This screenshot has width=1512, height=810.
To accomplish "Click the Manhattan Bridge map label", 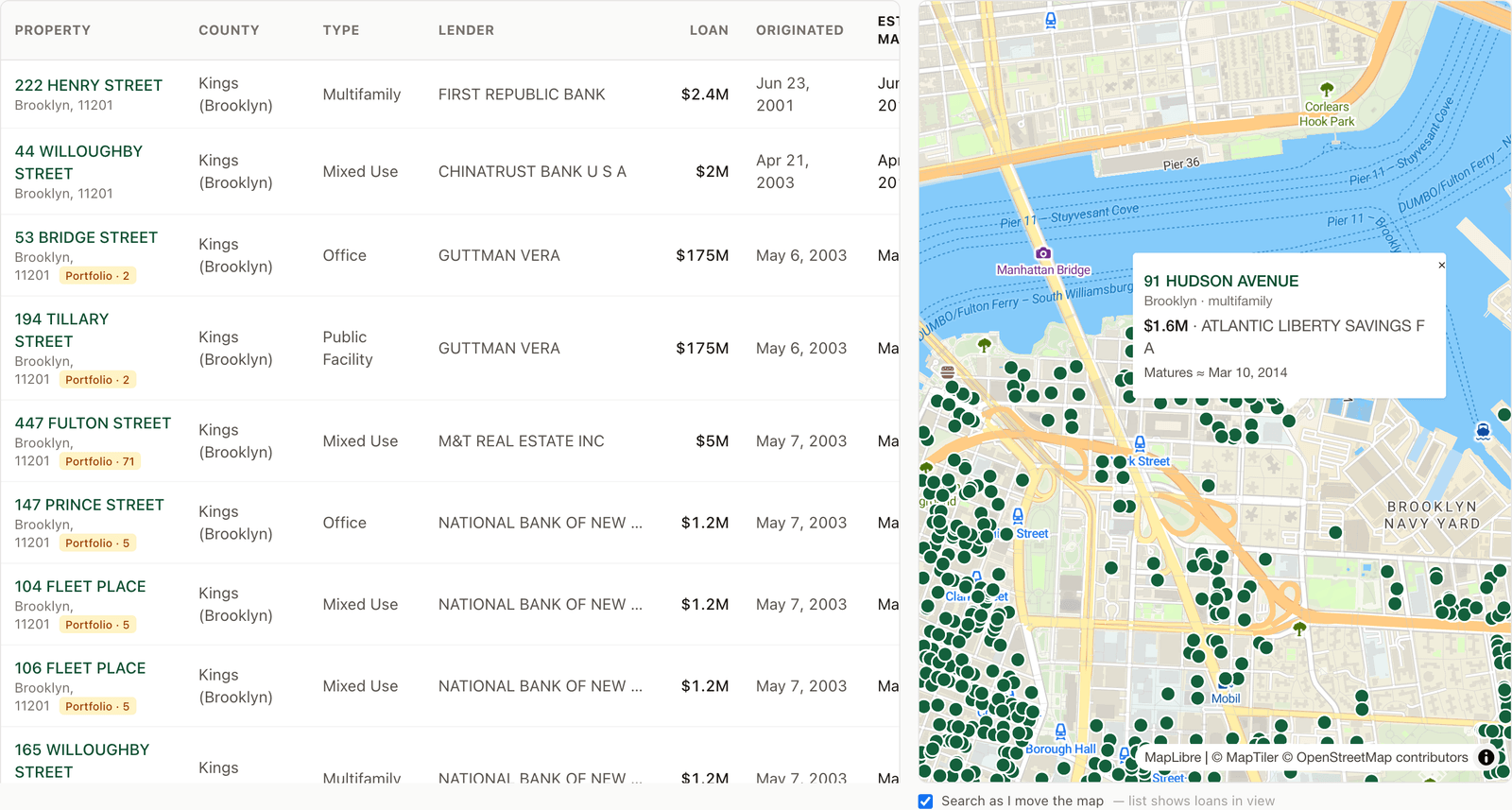I will tap(1043, 270).
